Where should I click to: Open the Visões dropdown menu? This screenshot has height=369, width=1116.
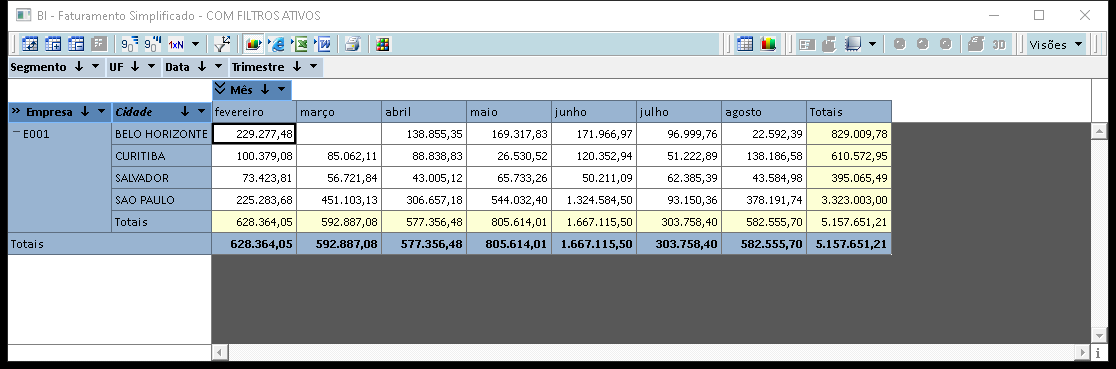pyautogui.click(x=1056, y=44)
